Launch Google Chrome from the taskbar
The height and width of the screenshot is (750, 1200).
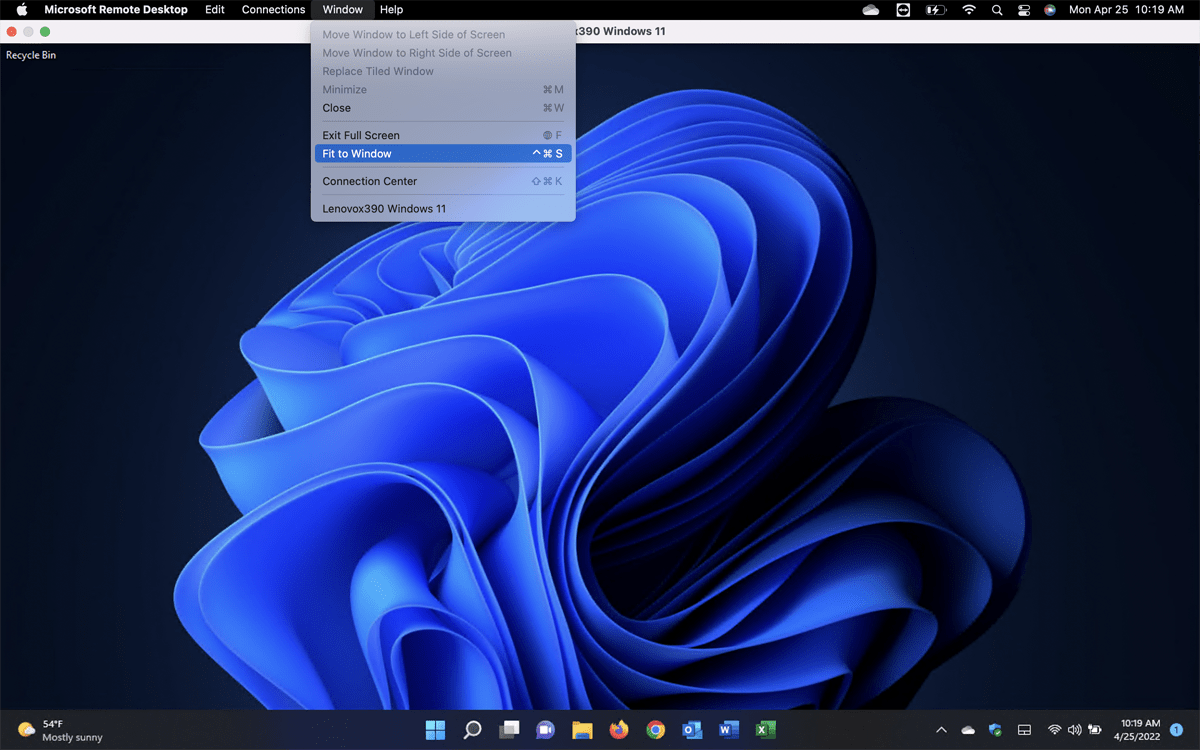click(655, 730)
